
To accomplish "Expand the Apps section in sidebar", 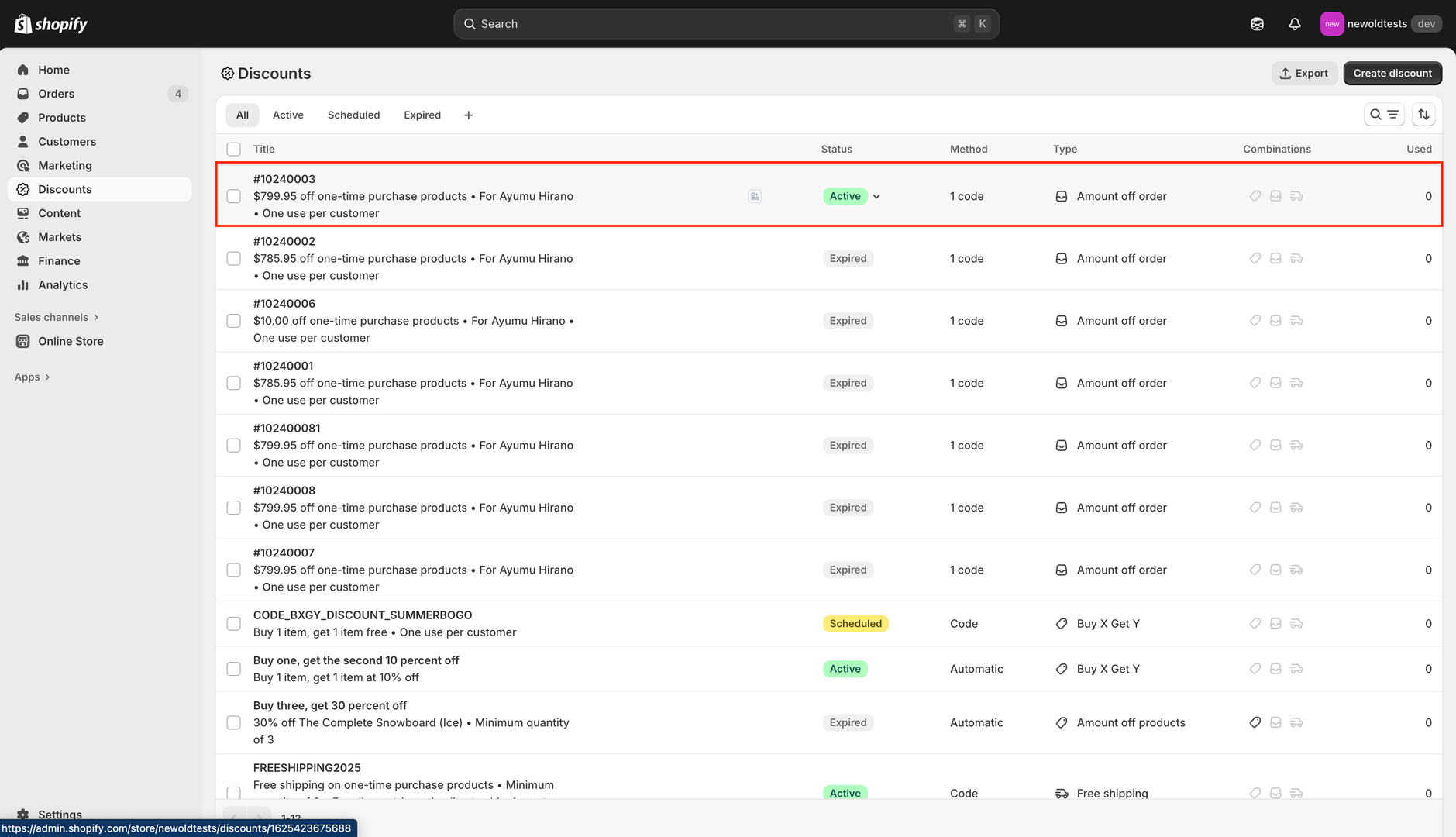I will coord(32,377).
